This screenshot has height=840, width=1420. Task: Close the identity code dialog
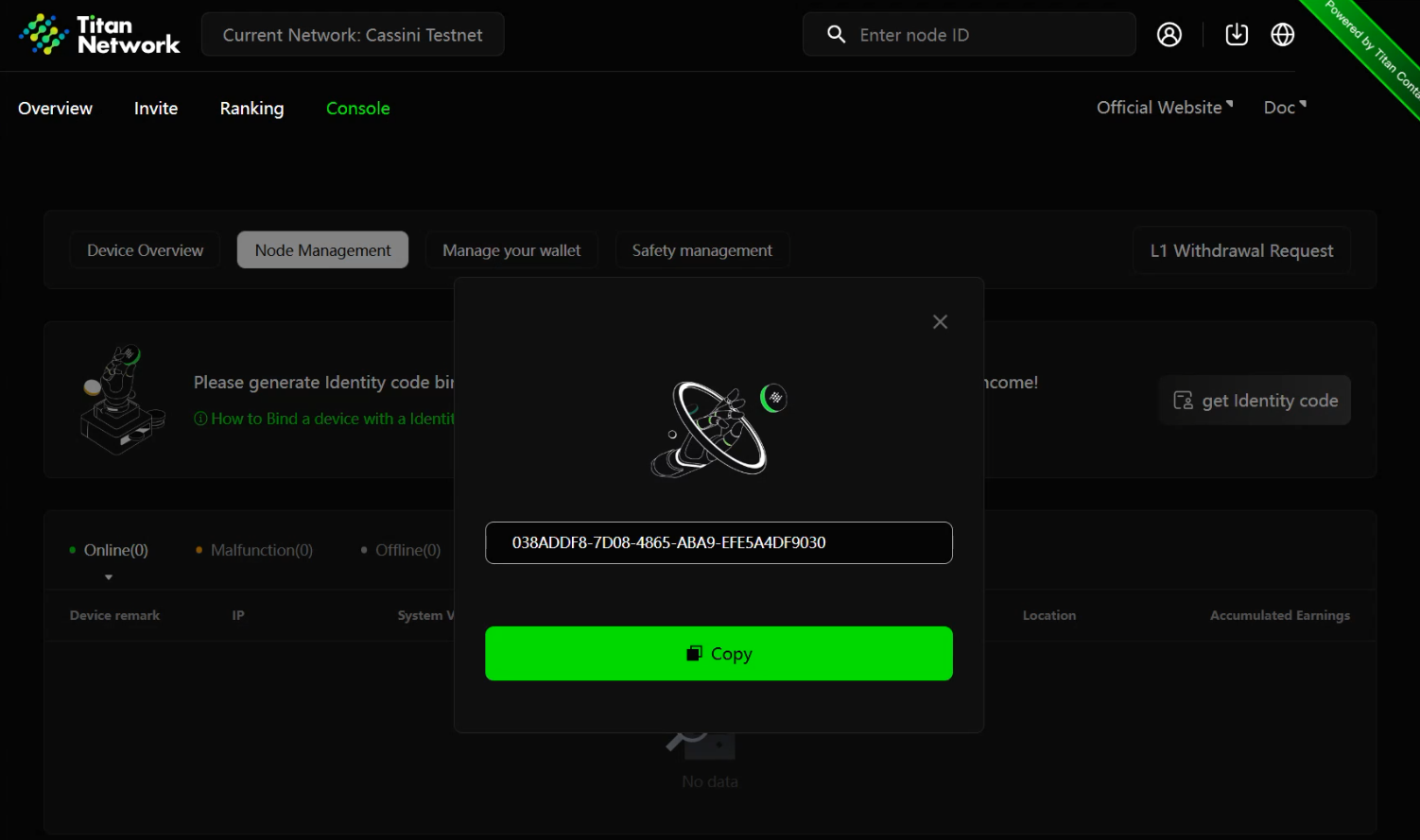940,322
